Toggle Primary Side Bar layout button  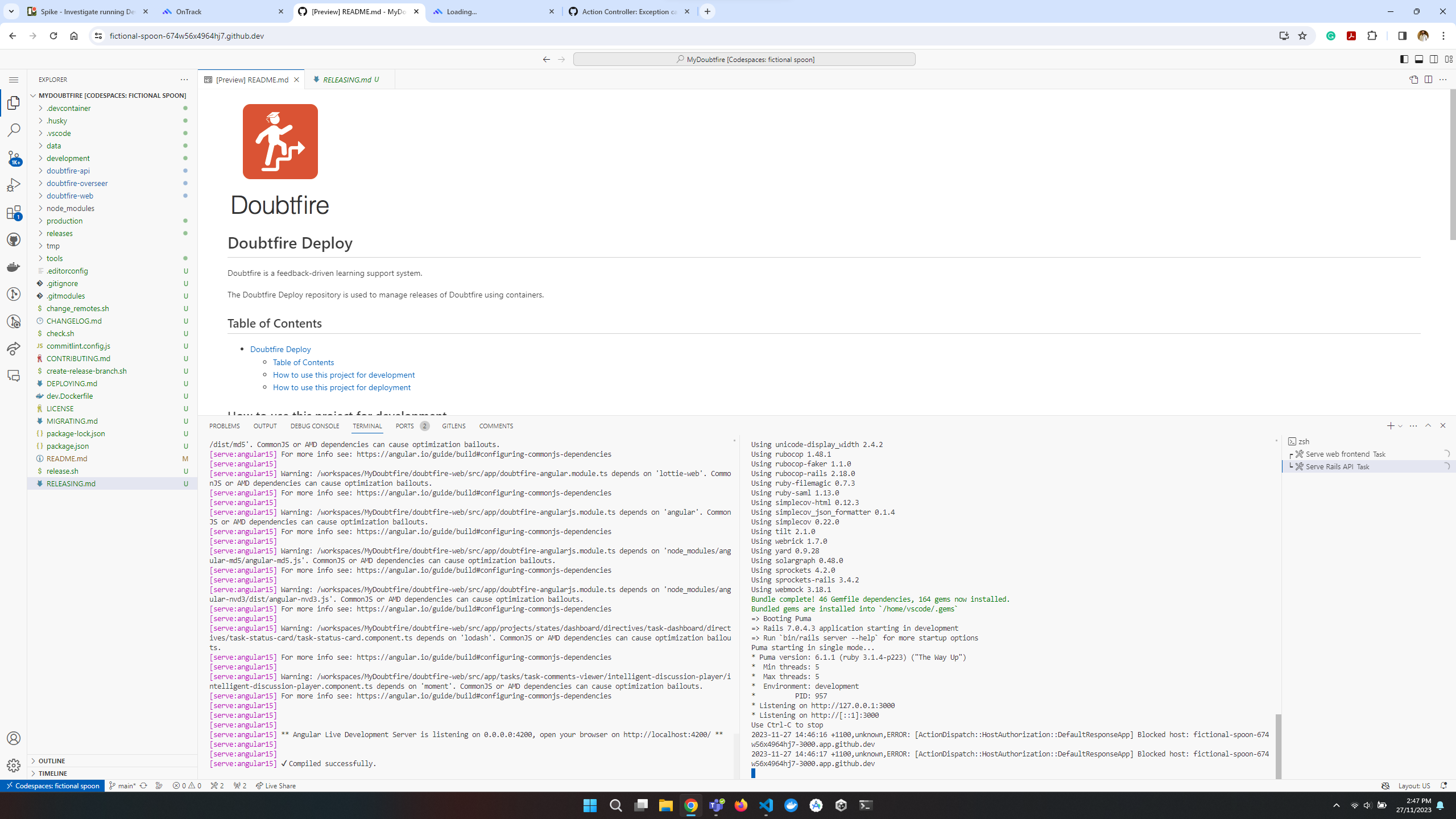(1404, 59)
